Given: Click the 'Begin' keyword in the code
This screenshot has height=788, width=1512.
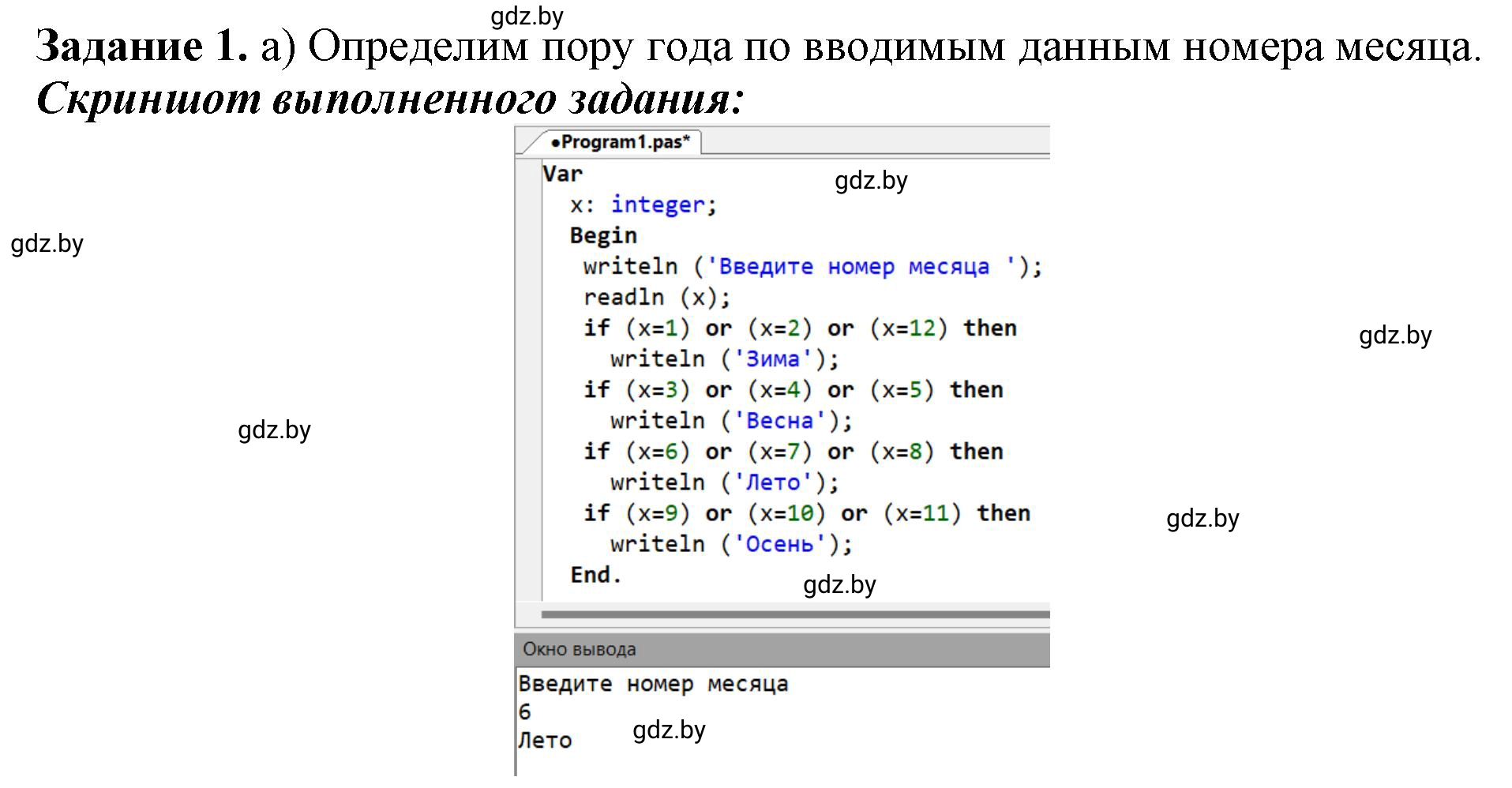Looking at the screenshot, I should click(x=603, y=235).
